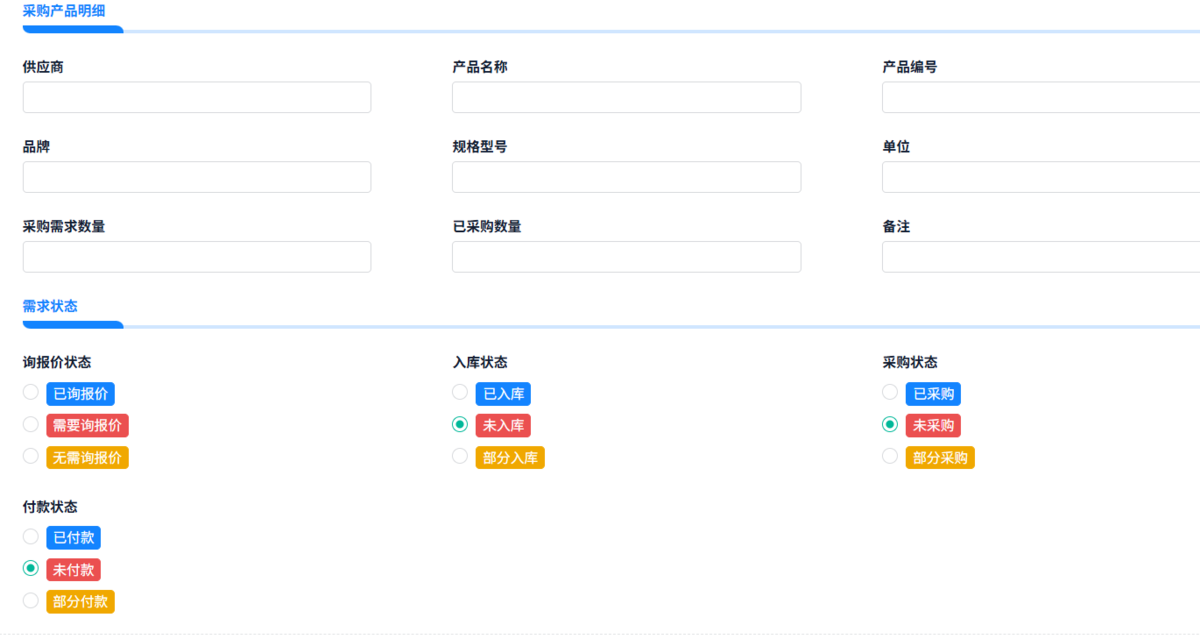
Task: Click the 入库状态 group label
Action: click(x=480, y=362)
